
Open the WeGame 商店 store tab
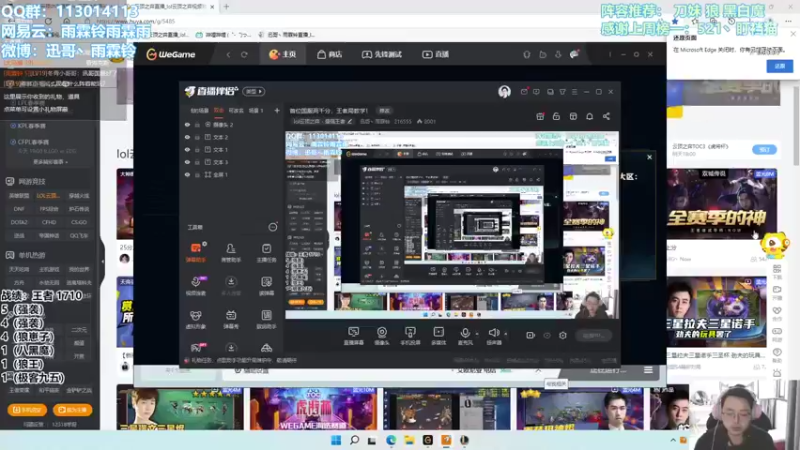[x=329, y=54]
